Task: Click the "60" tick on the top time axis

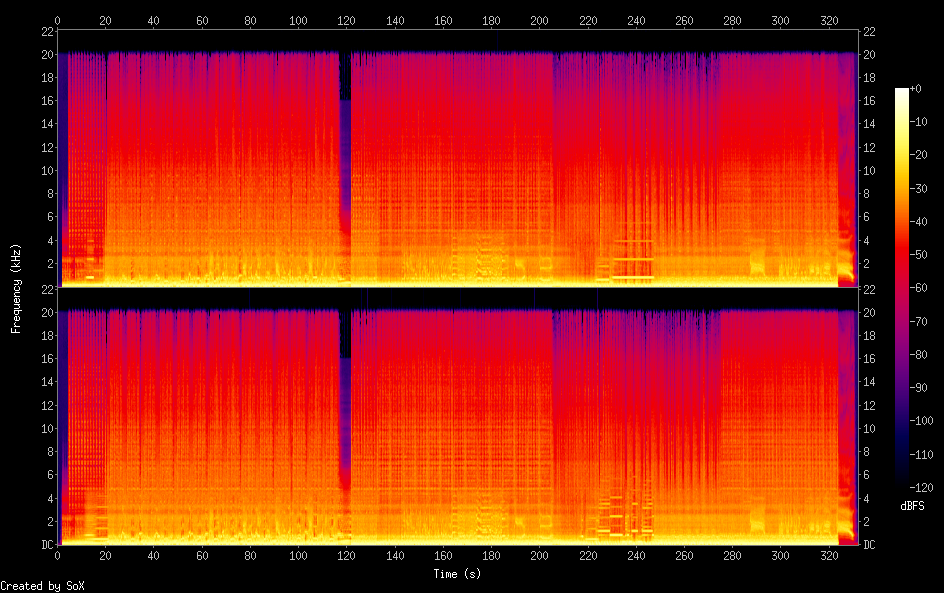Action: pyautogui.click(x=202, y=20)
